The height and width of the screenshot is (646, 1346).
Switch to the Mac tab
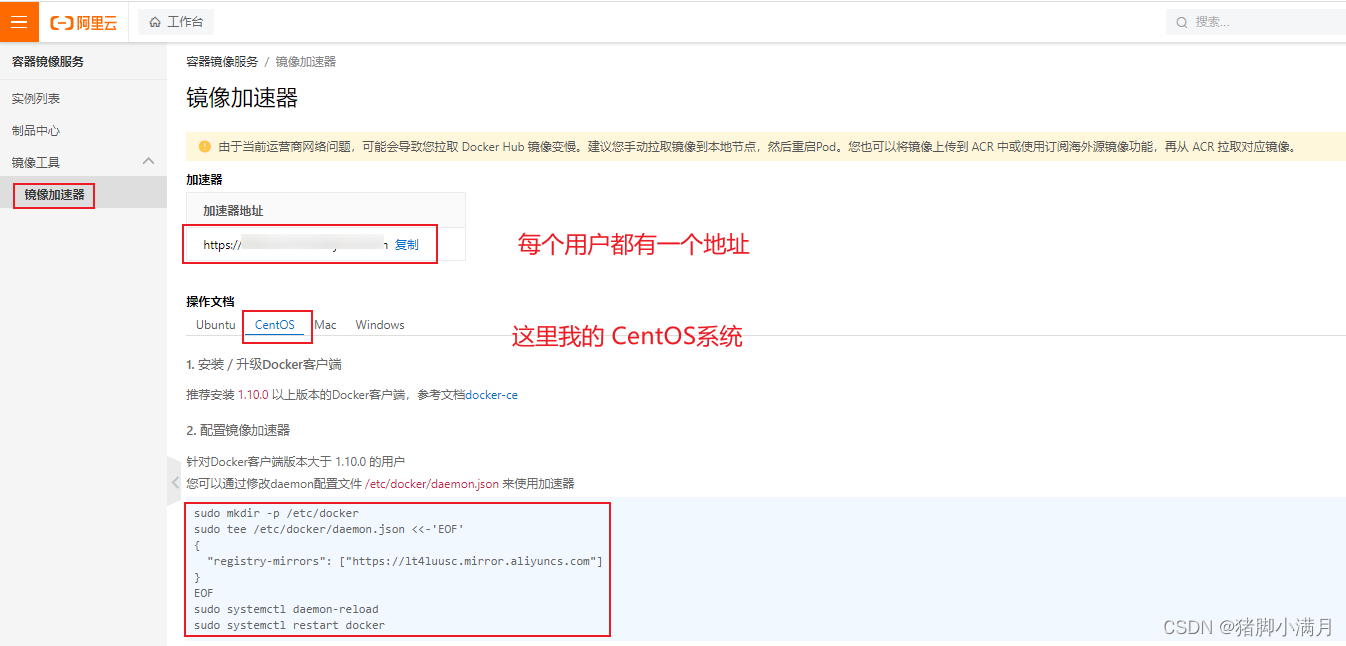pos(325,325)
